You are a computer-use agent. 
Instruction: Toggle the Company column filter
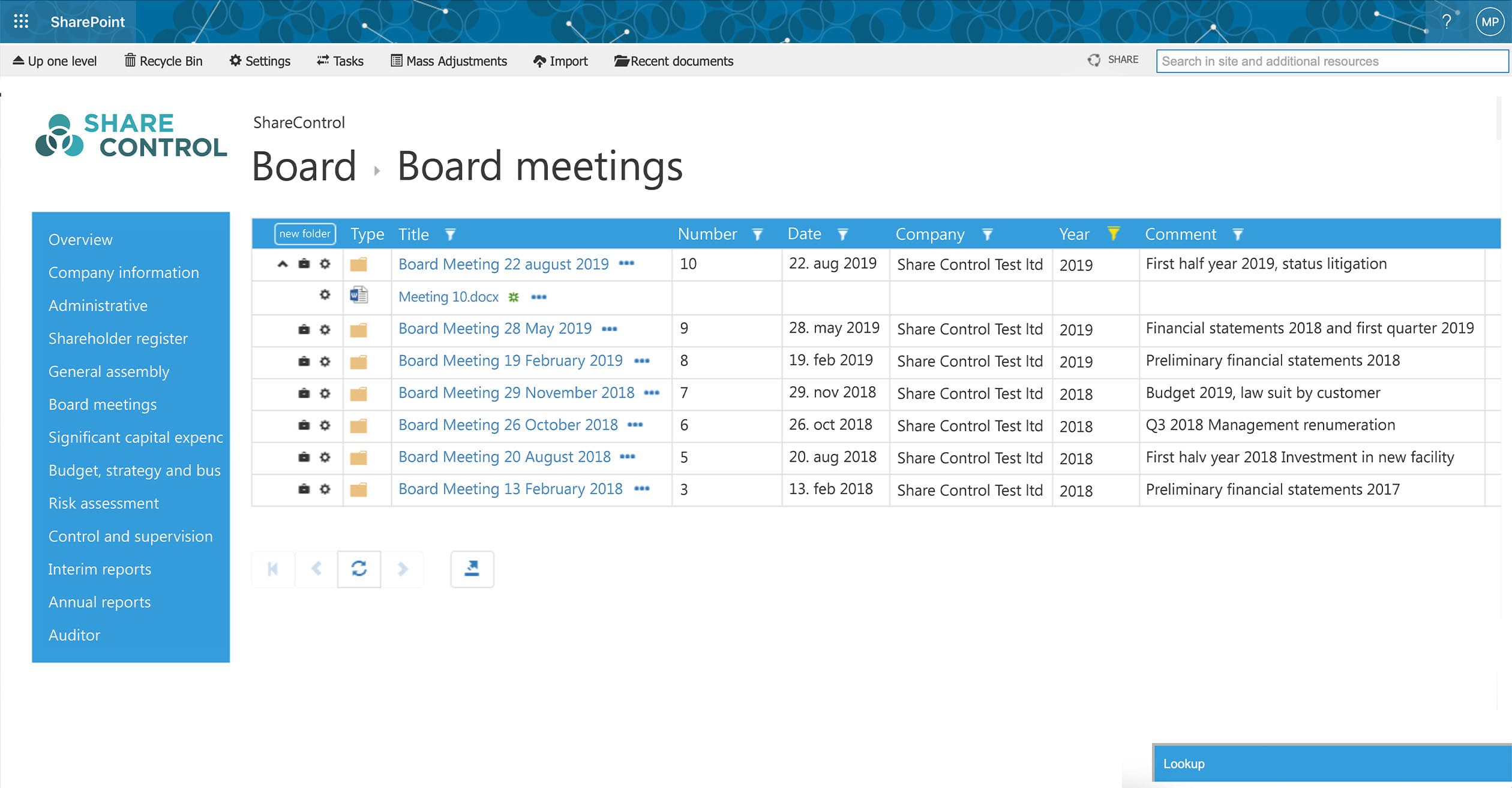988,234
